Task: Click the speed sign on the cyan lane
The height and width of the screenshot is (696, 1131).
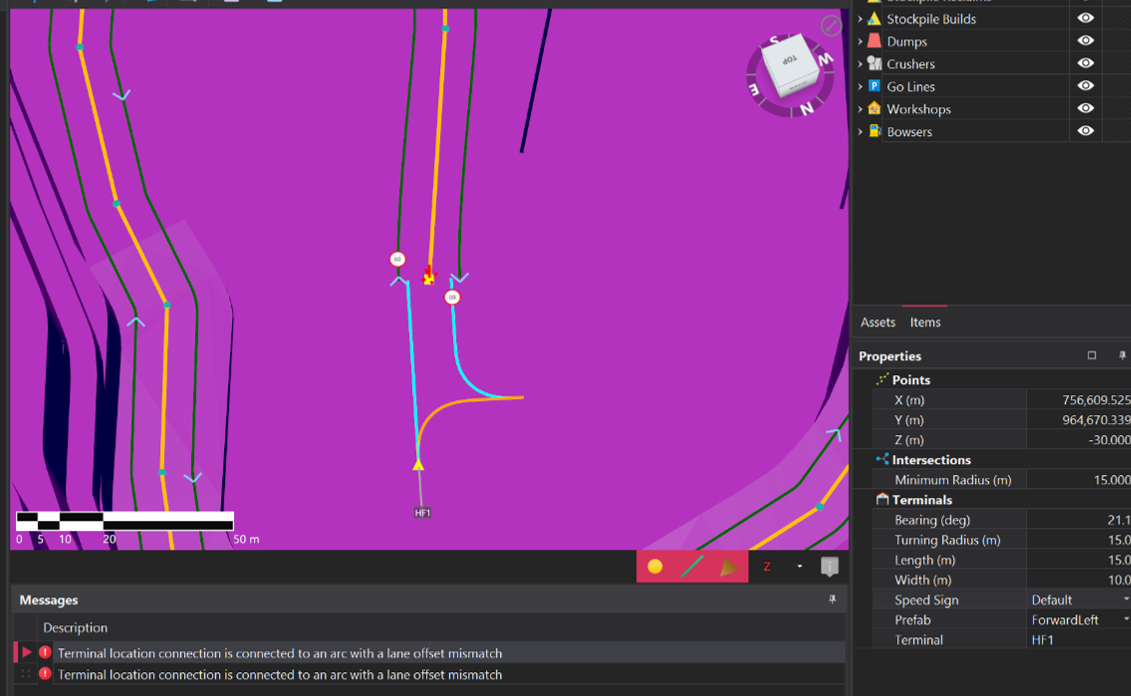Action: [x=452, y=297]
